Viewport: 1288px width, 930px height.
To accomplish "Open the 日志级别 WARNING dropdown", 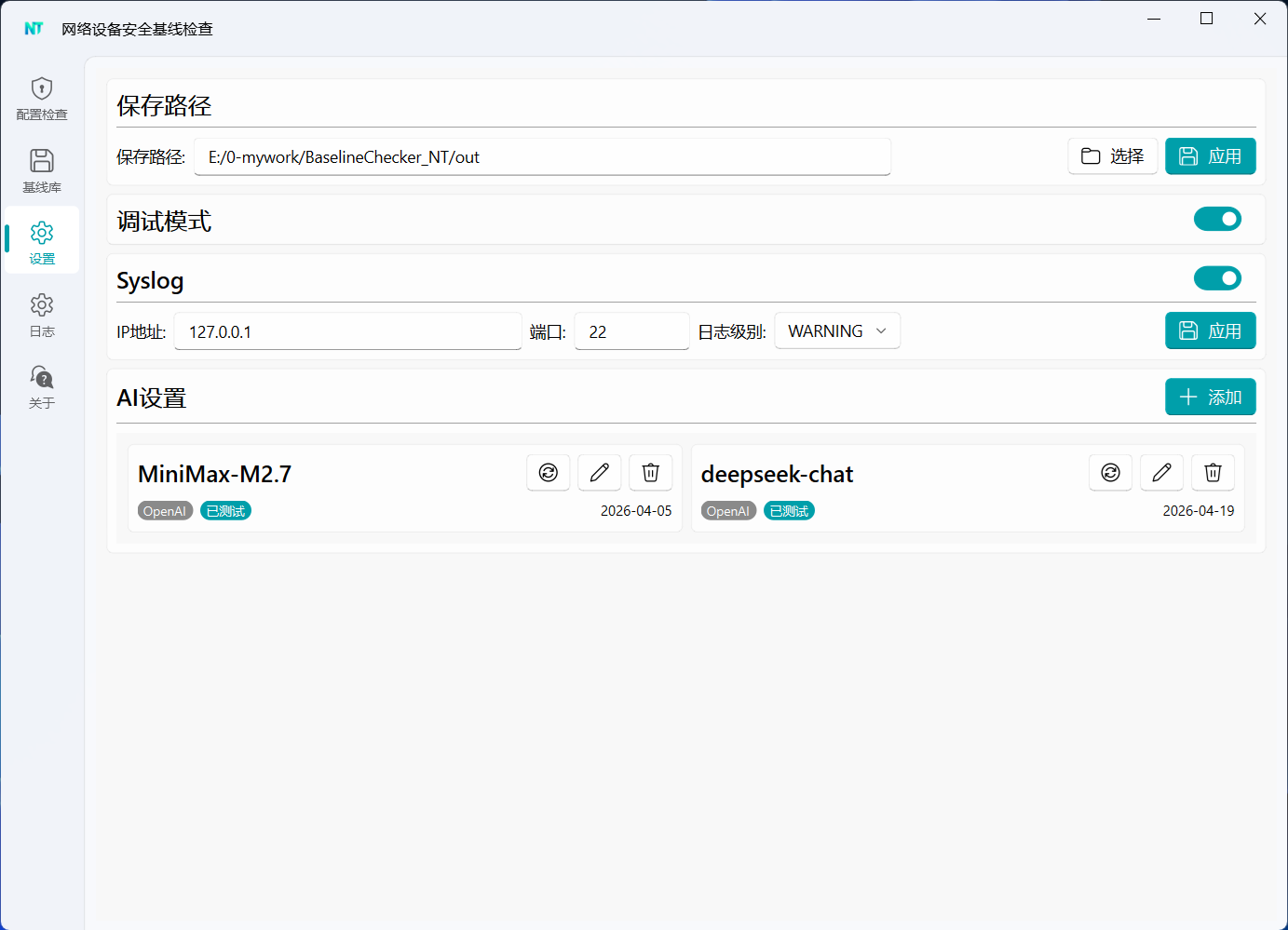I will click(837, 330).
